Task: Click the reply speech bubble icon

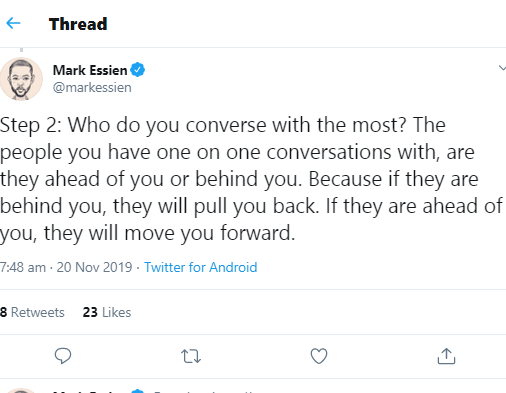Action: (x=63, y=356)
